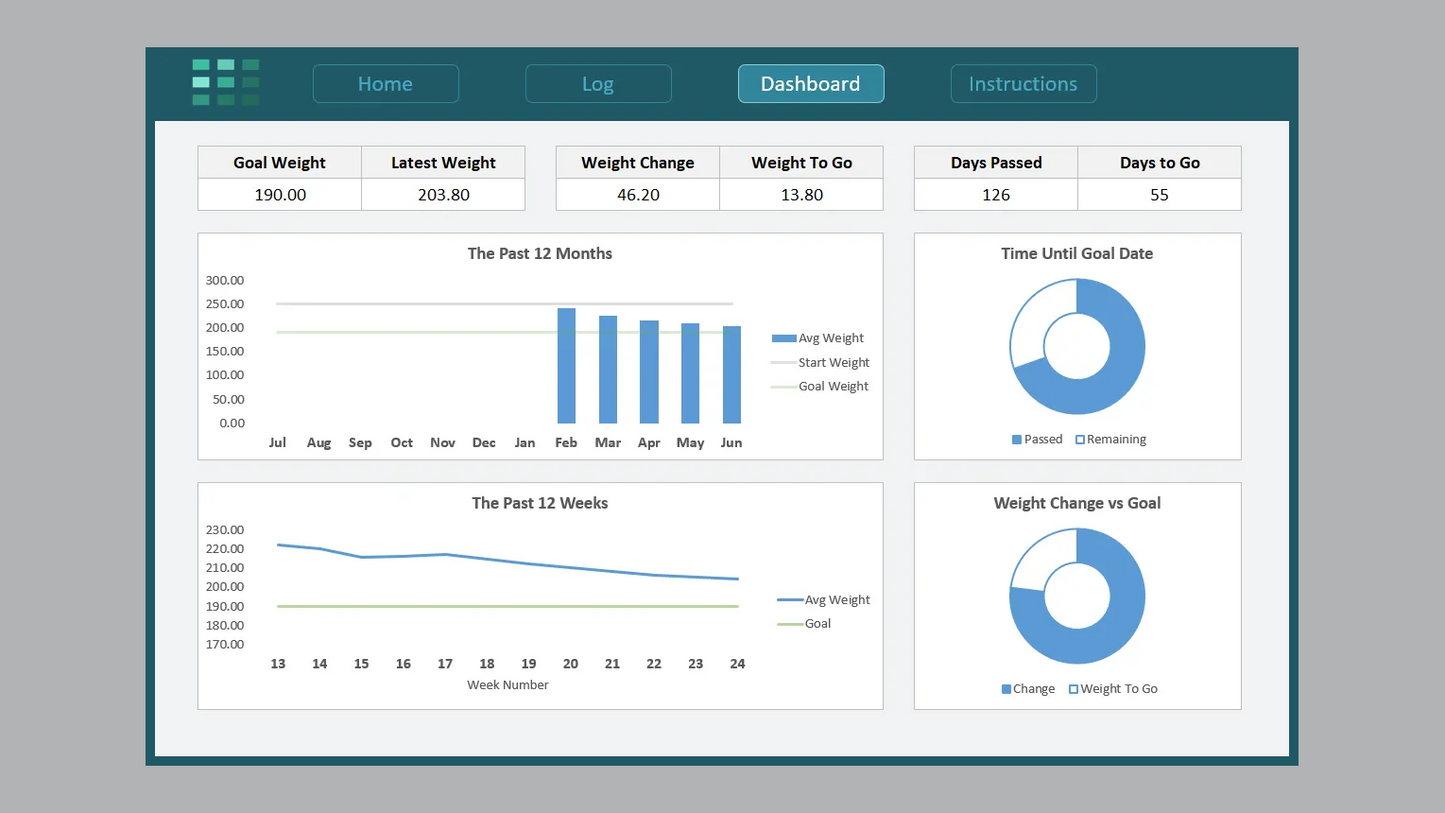Image resolution: width=1445 pixels, height=813 pixels.
Task: Select the Jun bar in monthly chart
Action: pos(732,375)
